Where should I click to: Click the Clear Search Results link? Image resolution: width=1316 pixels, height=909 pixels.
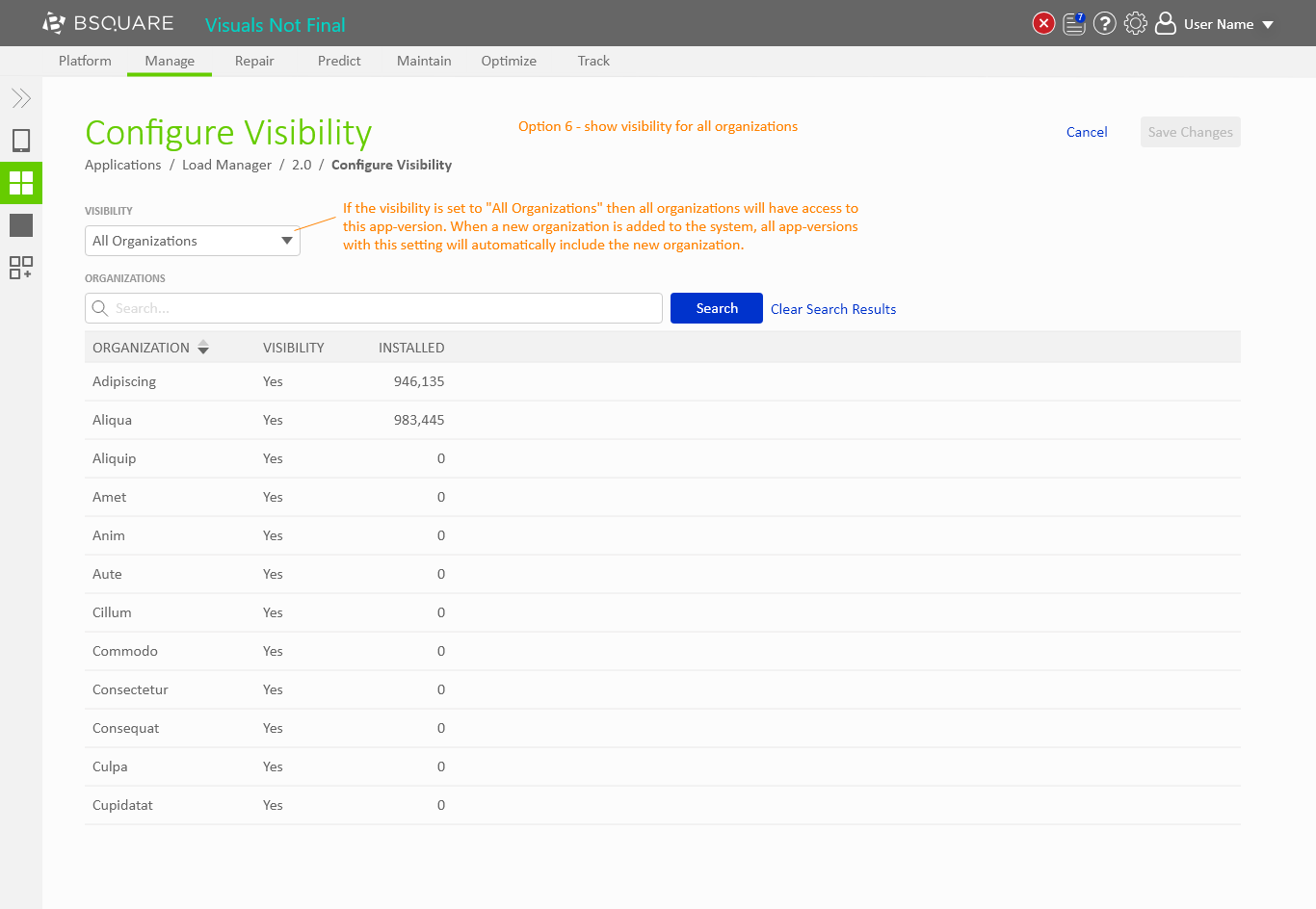click(x=833, y=309)
